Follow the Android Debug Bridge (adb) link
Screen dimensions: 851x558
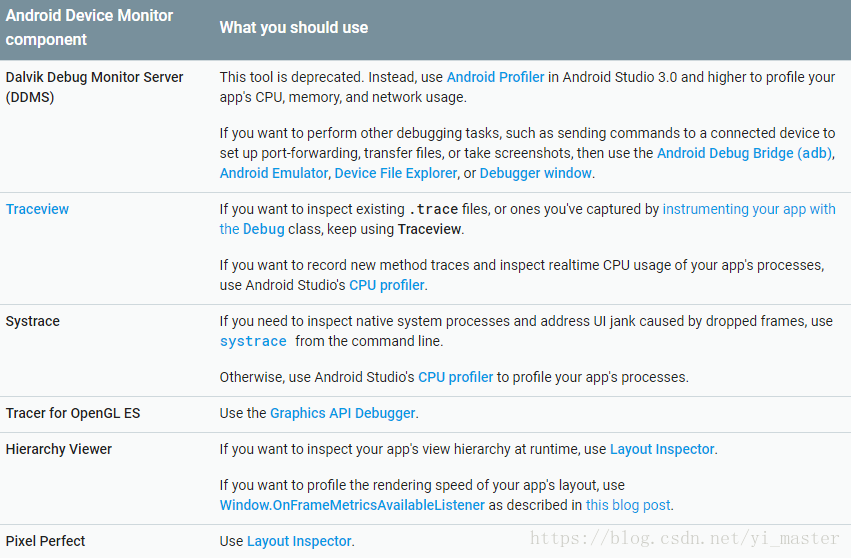[745, 153]
